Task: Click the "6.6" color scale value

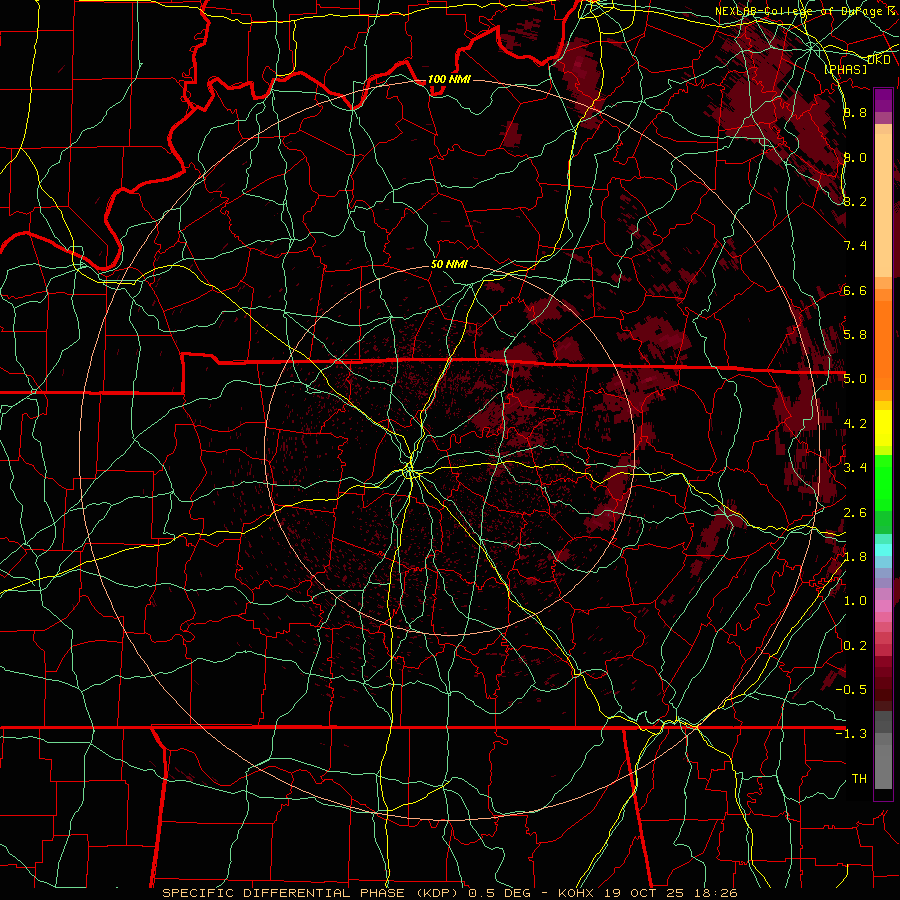Action: (855, 290)
